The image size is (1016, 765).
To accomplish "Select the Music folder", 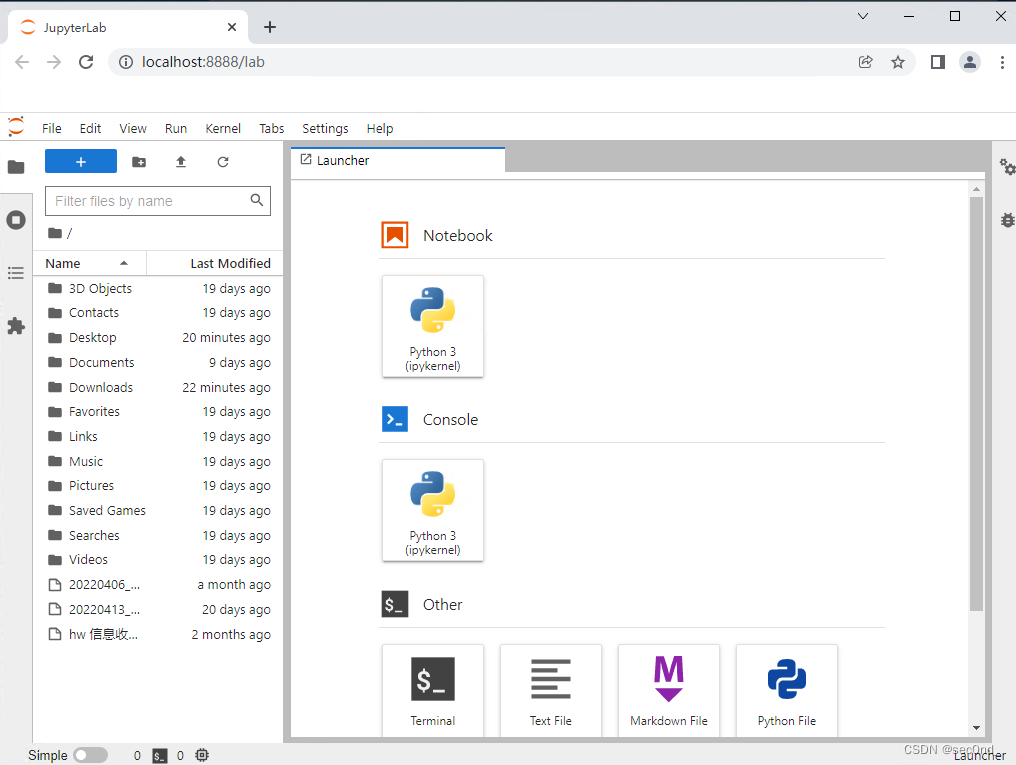I will click(158, 461).
